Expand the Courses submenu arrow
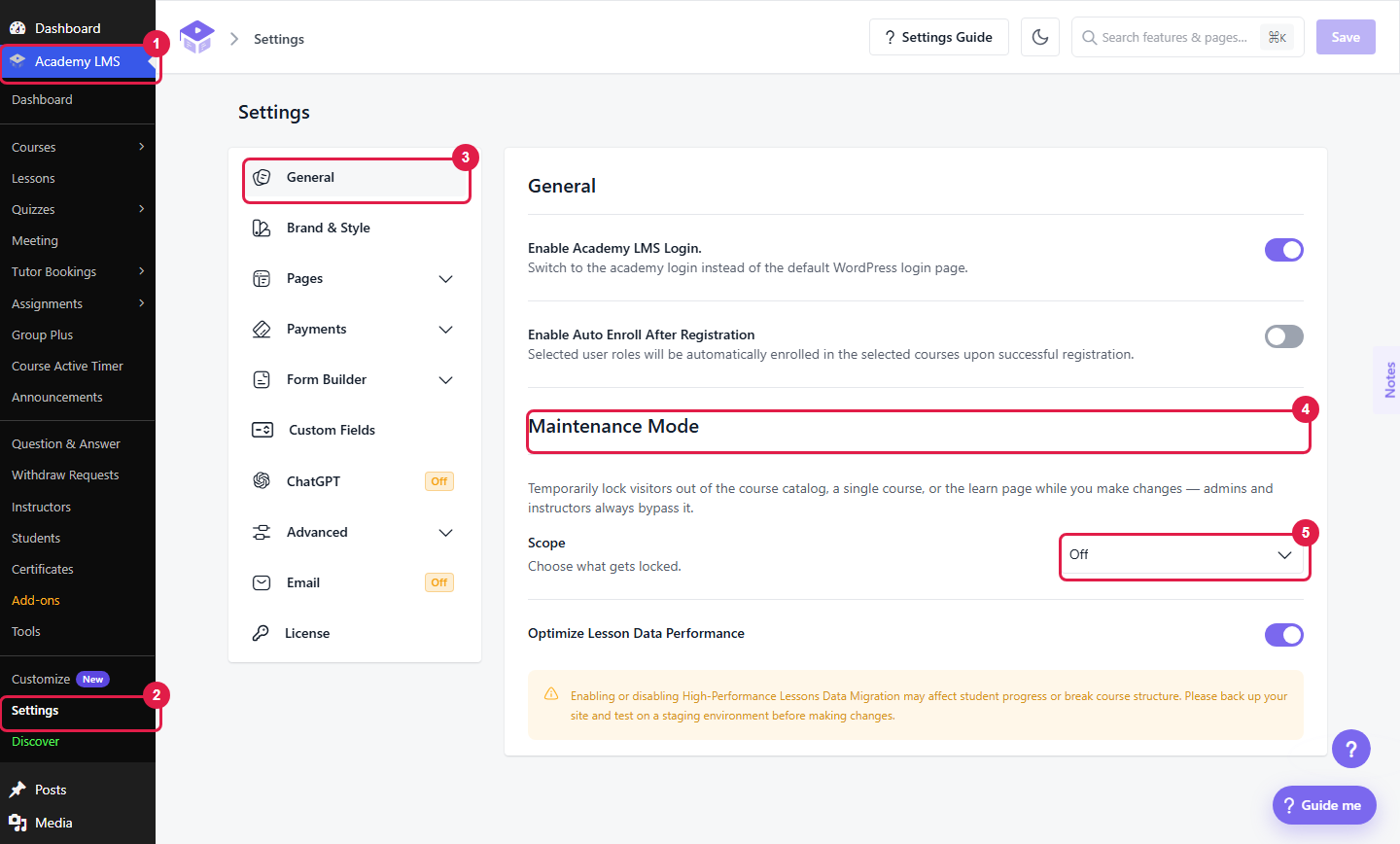The image size is (1400, 844). (142, 147)
